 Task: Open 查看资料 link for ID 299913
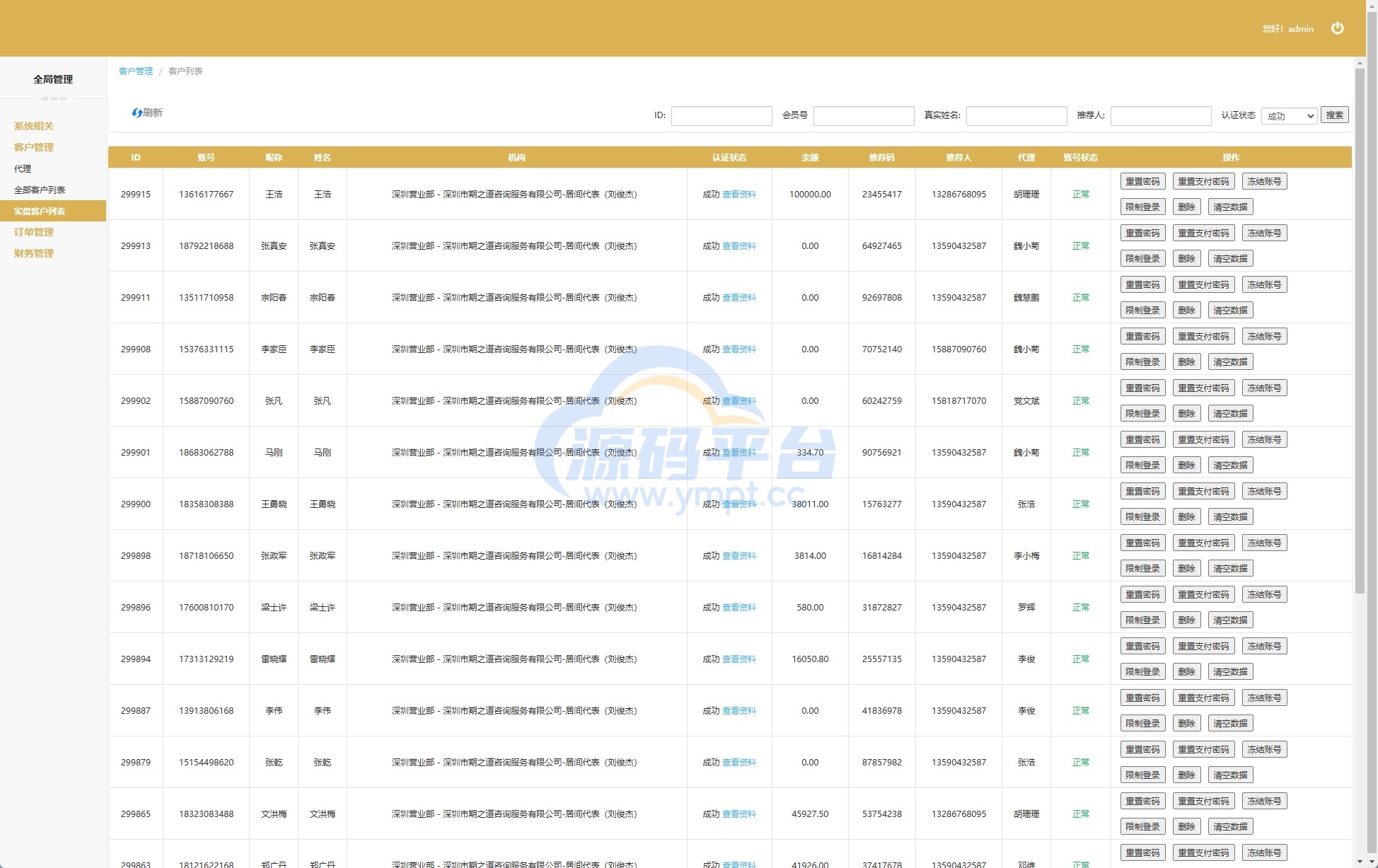pos(739,246)
